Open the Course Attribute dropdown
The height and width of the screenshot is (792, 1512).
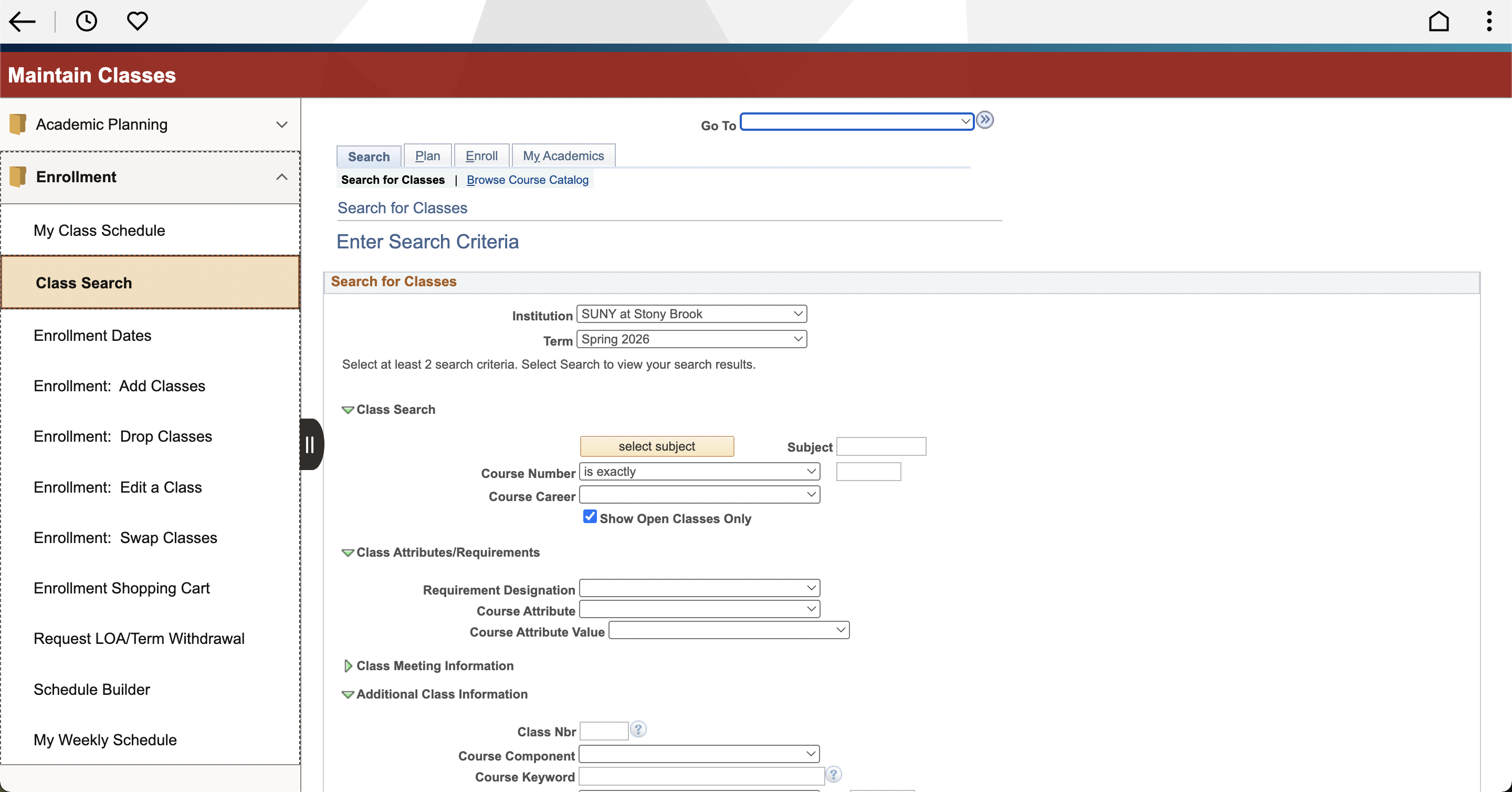[699, 609]
